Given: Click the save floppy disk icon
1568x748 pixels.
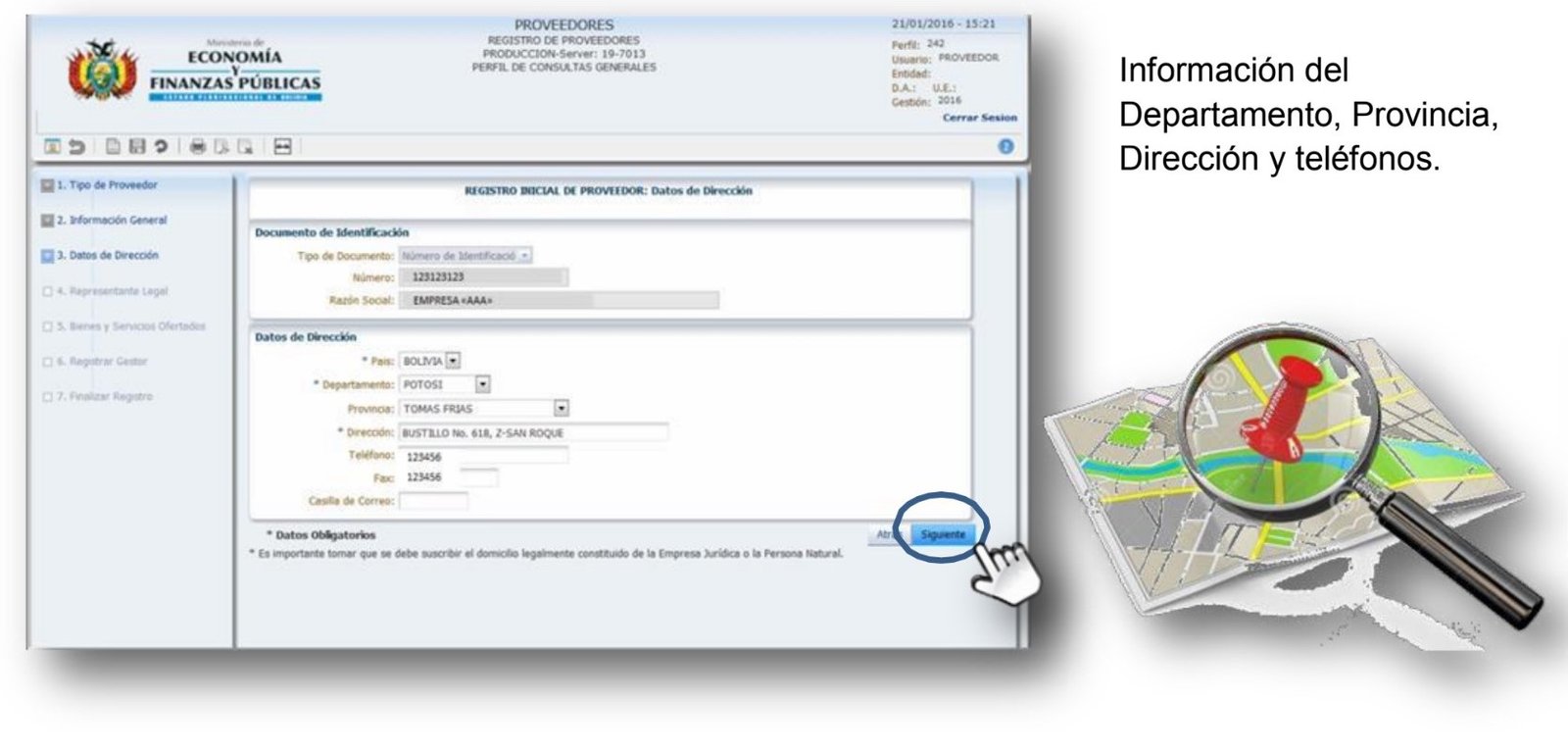Looking at the screenshot, I should pyautogui.click(x=137, y=147).
